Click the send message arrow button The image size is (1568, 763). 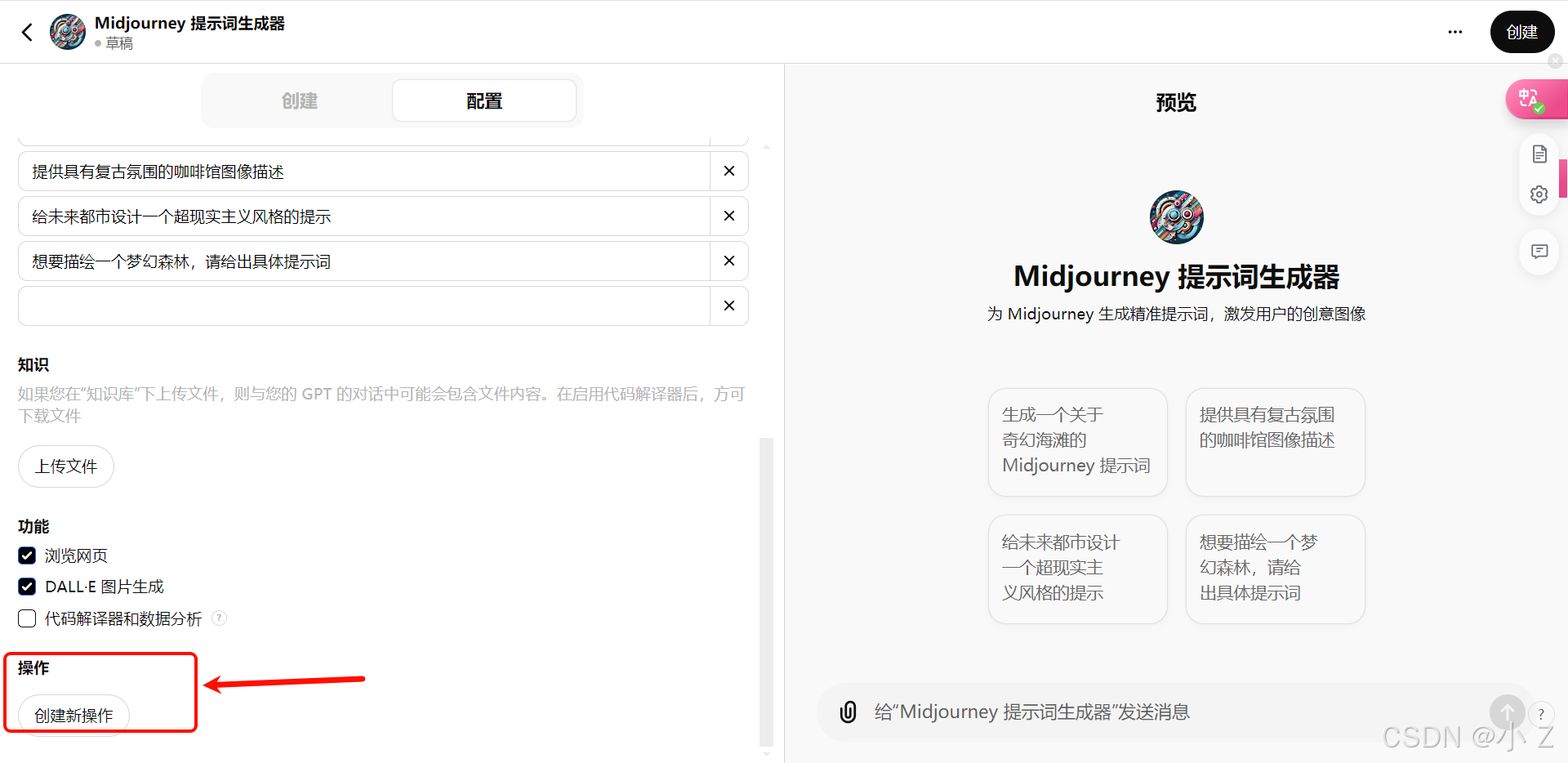click(x=1507, y=712)
